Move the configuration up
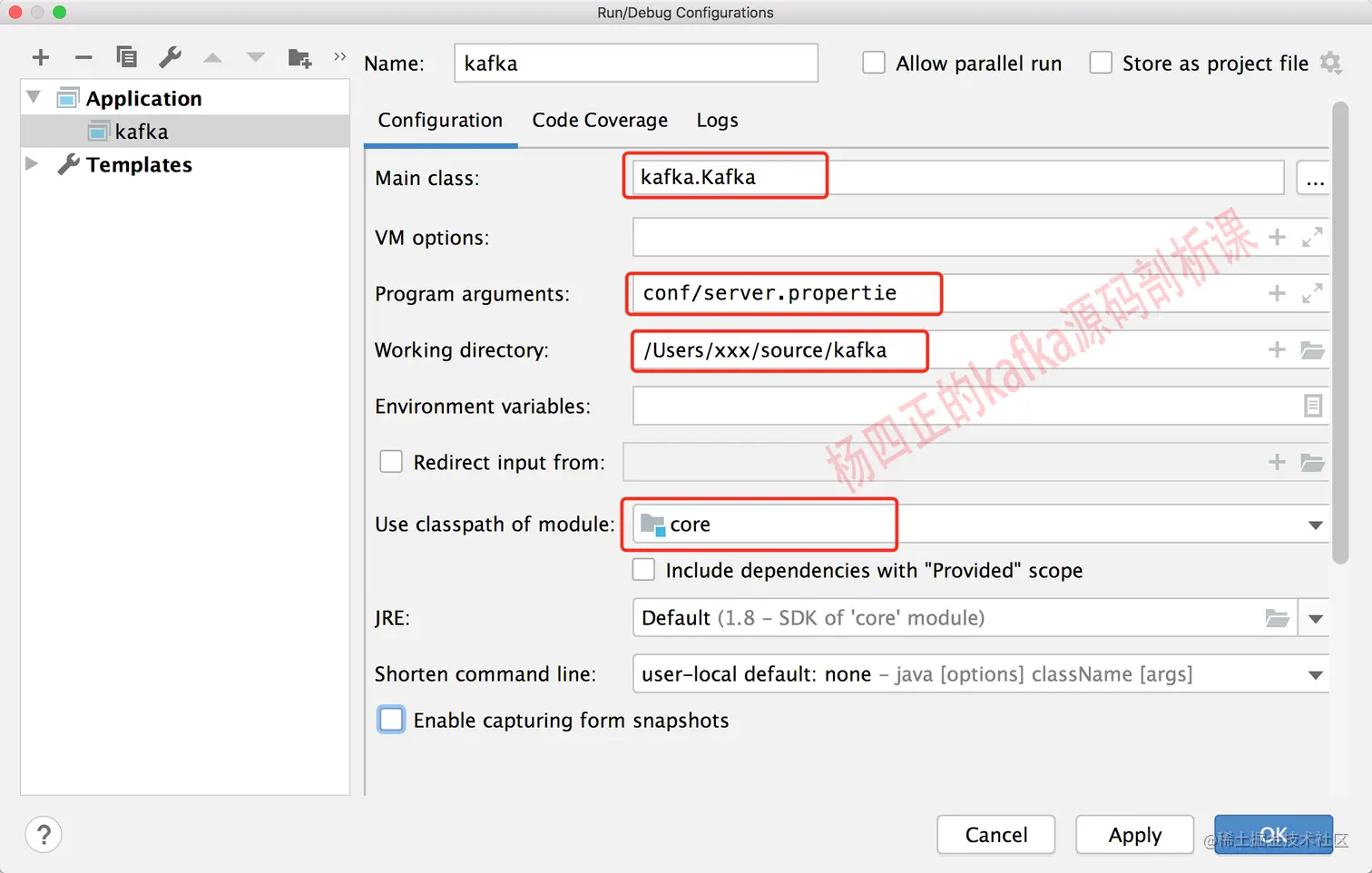The height and width of the screenshot is (873, 1372). pos(212,58)
